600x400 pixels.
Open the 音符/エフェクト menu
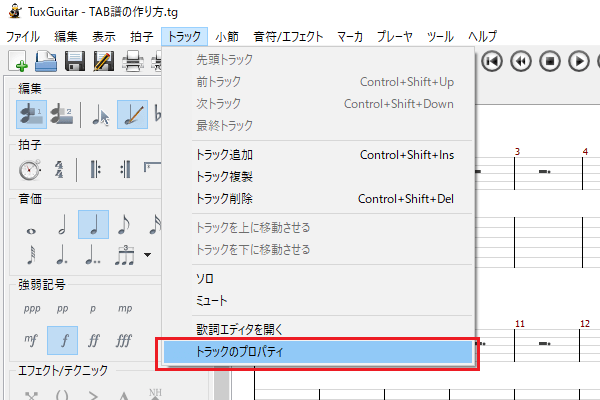(x=289, y=37)
